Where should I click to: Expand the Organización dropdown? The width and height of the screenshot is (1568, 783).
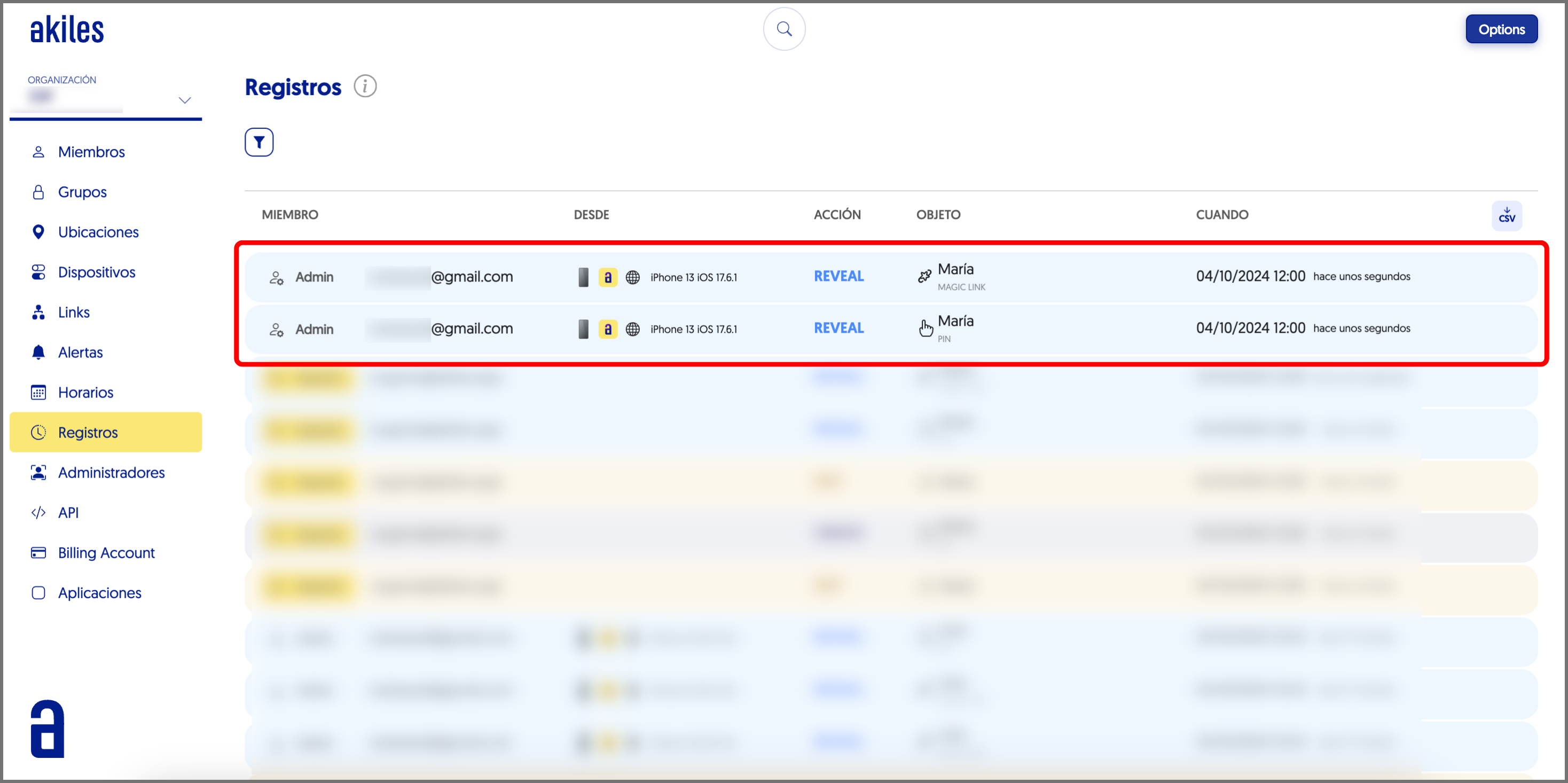[184, 100]
